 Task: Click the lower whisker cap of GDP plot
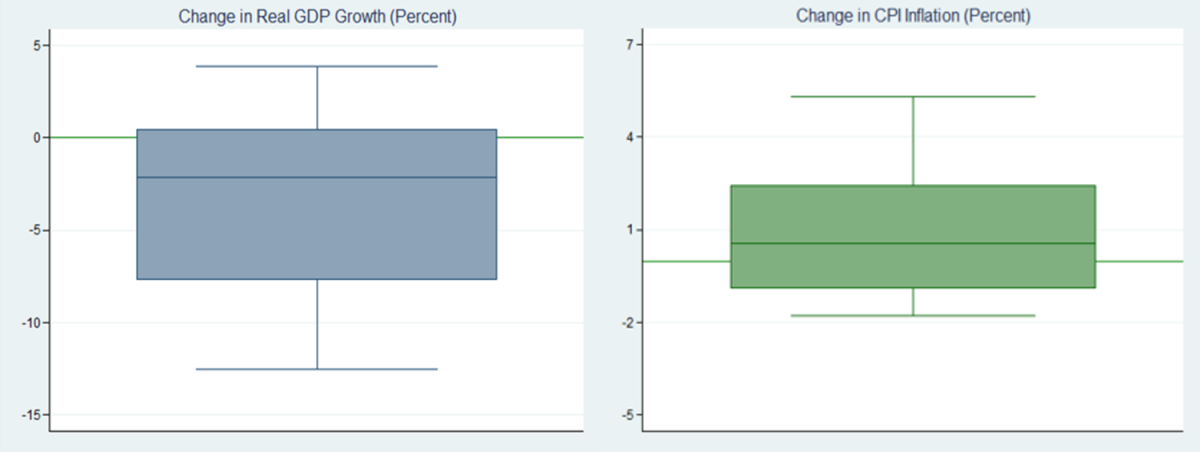[x=317, y=369]
